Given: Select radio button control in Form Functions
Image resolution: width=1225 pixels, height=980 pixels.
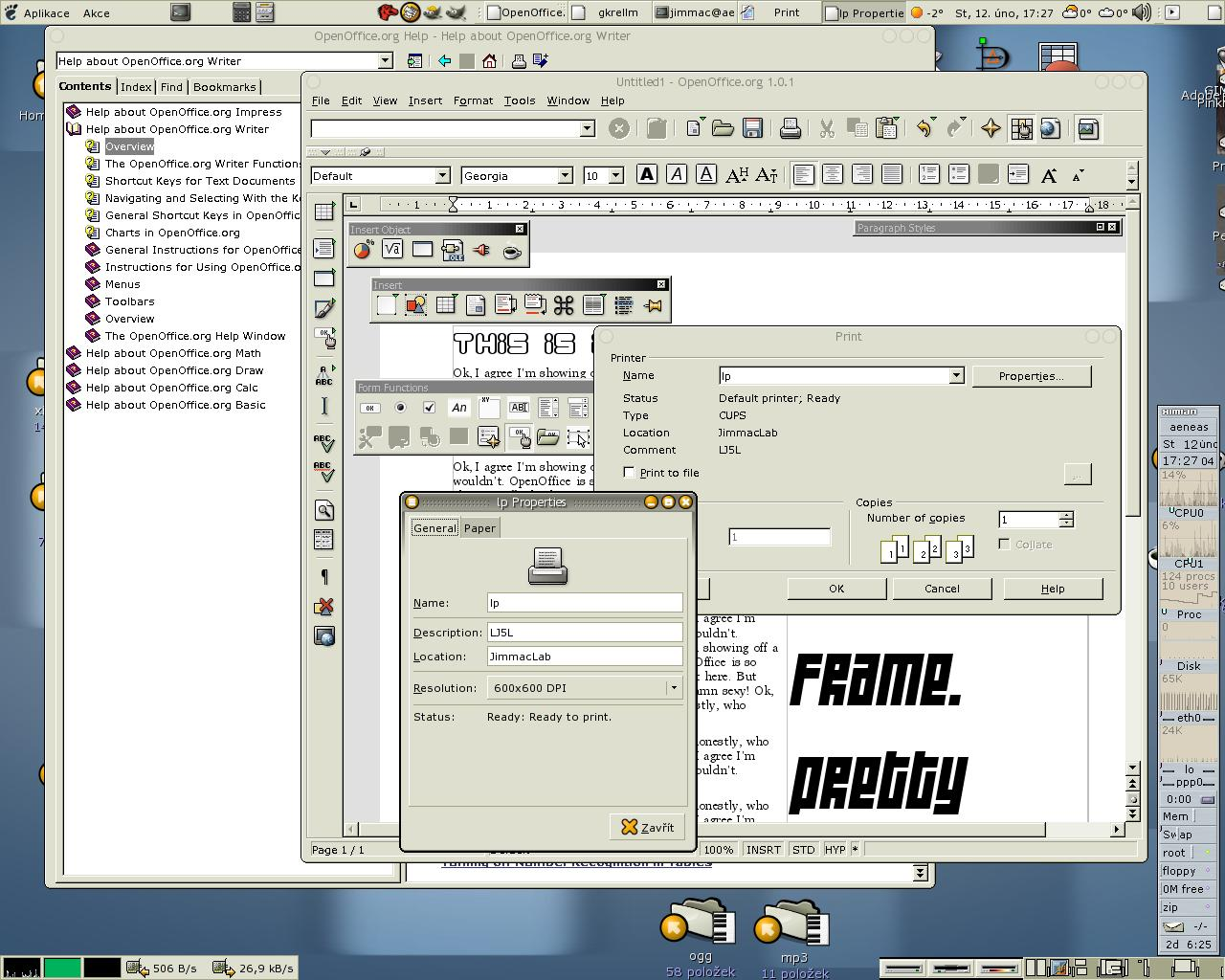Looking at the screenshot, I should pos(400,408).
